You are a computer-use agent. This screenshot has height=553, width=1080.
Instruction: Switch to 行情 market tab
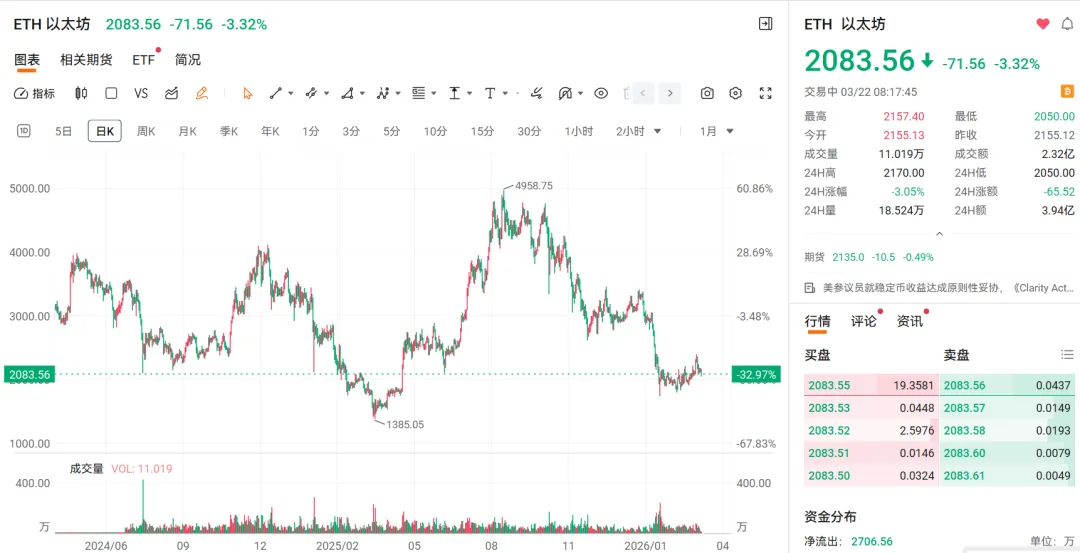818,321
